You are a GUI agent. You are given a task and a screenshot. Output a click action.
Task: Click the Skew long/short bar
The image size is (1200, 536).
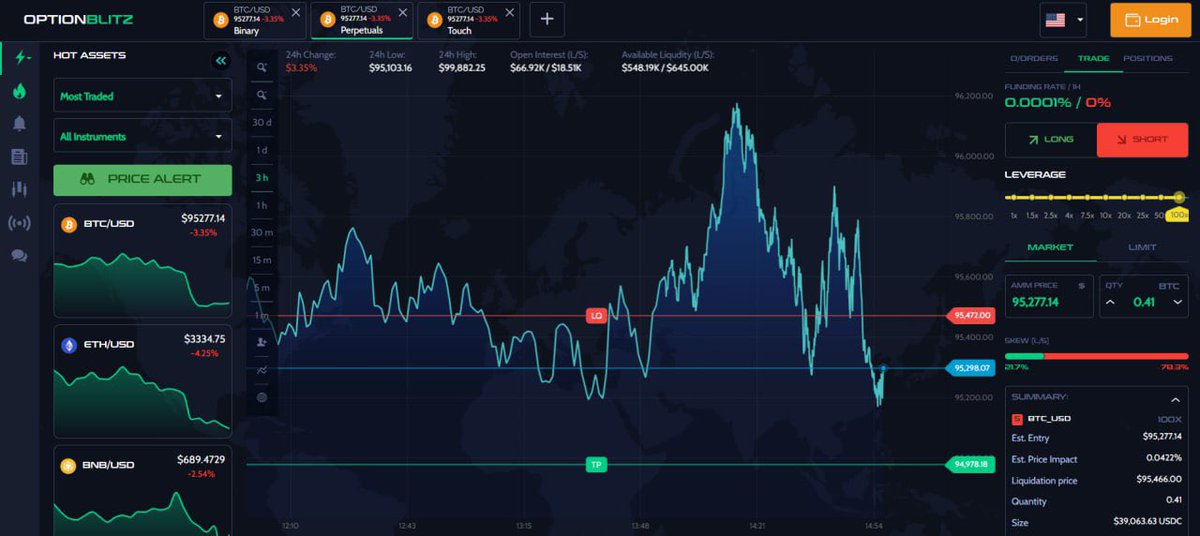(1096, 355)
